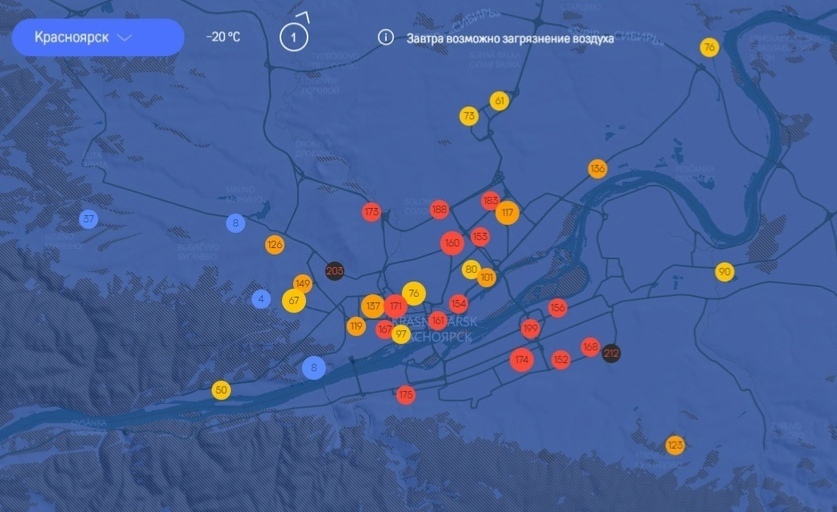This screenshot has width=837, height=512.
Task: Click the wind speed indicator showing 1
Action: click(293, 37)
